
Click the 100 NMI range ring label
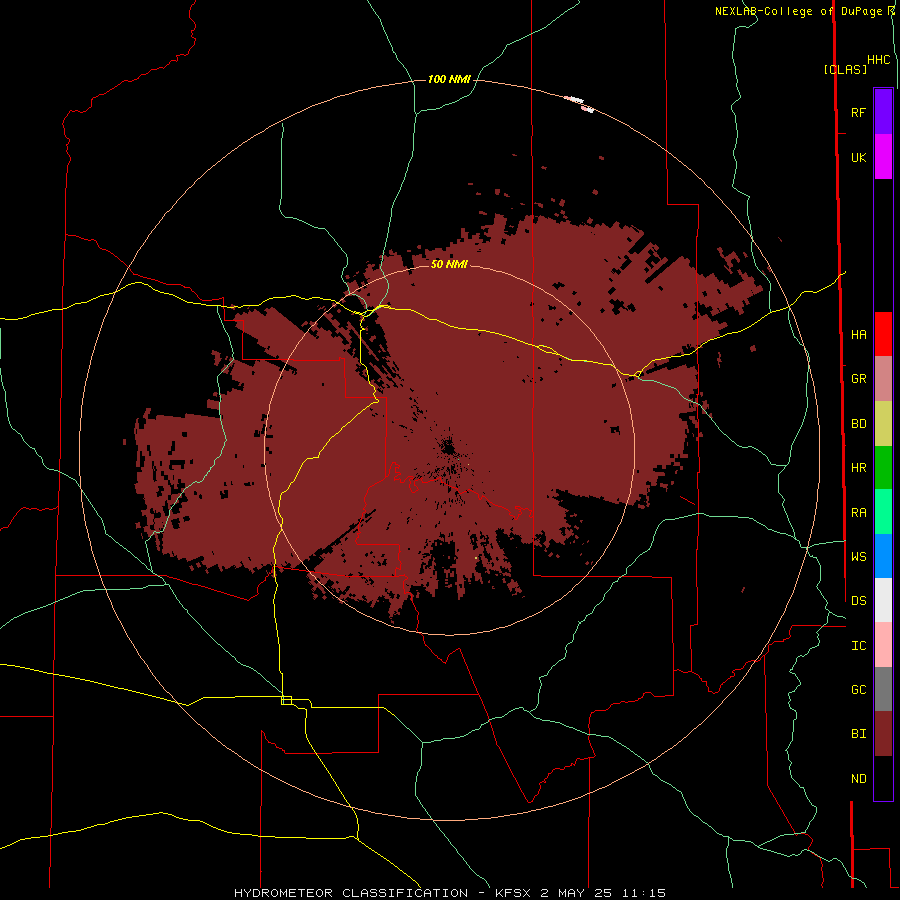tap(449, 79)
